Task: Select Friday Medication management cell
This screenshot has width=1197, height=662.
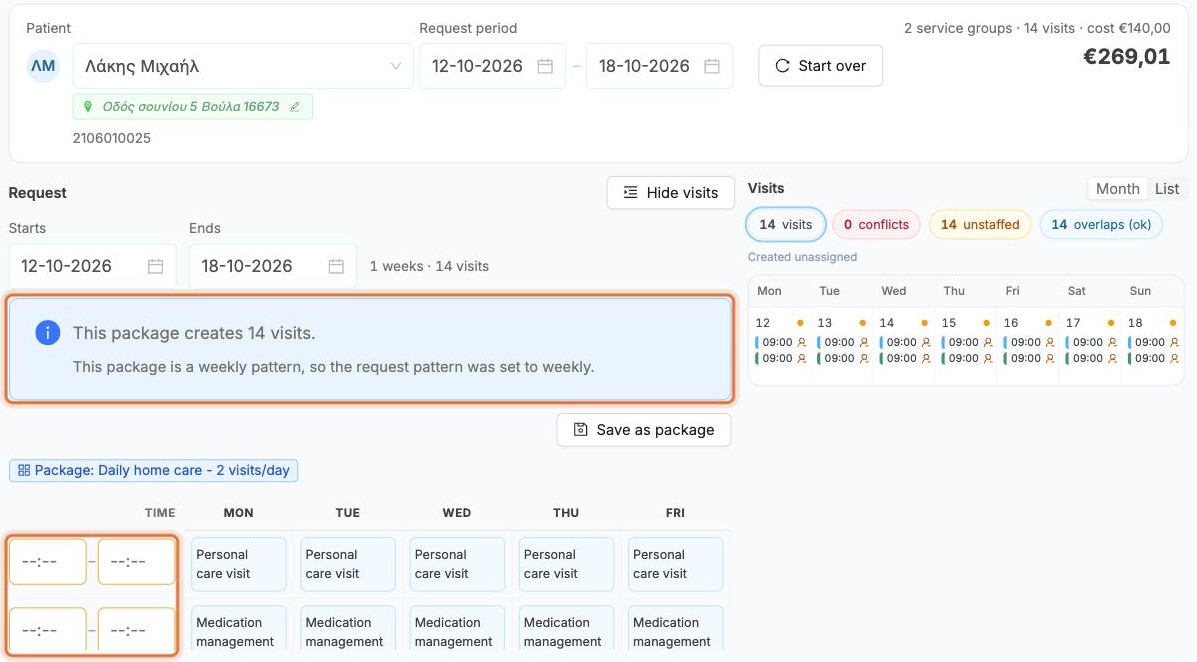Action: (x=675, y=630)
